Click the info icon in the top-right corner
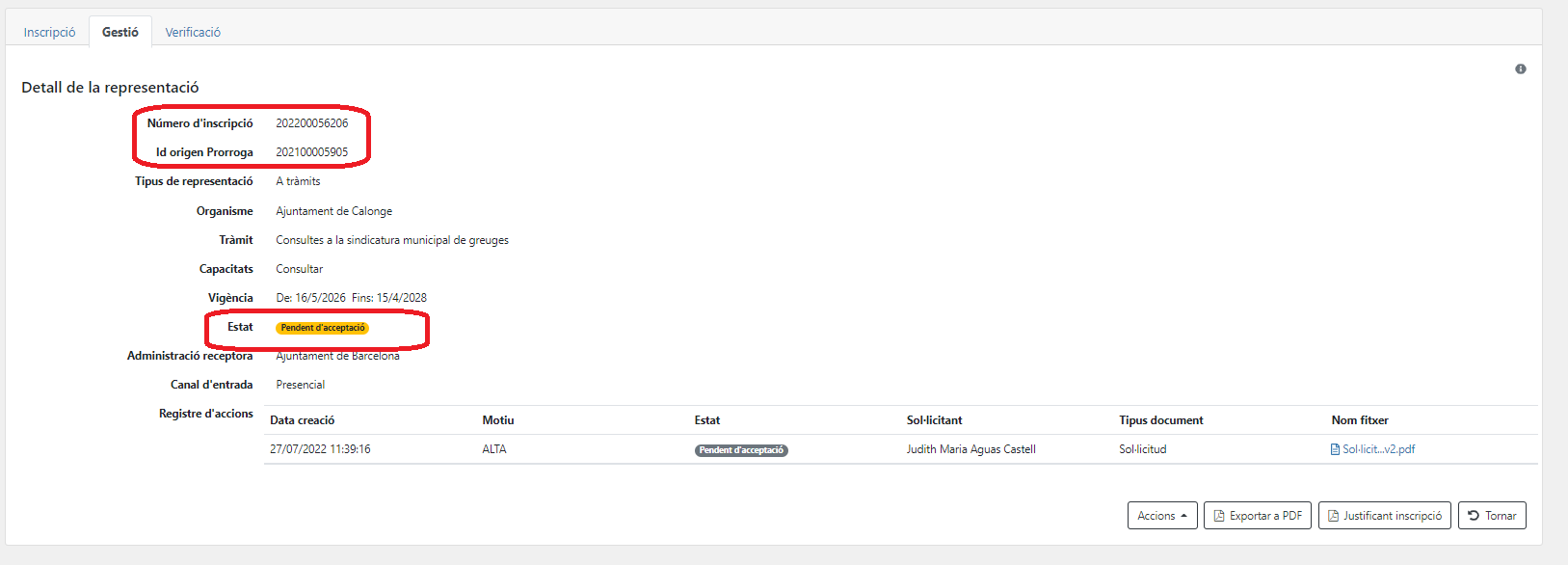The width and height of the screenshot is (1568, 565). (x=1520, y=69)
